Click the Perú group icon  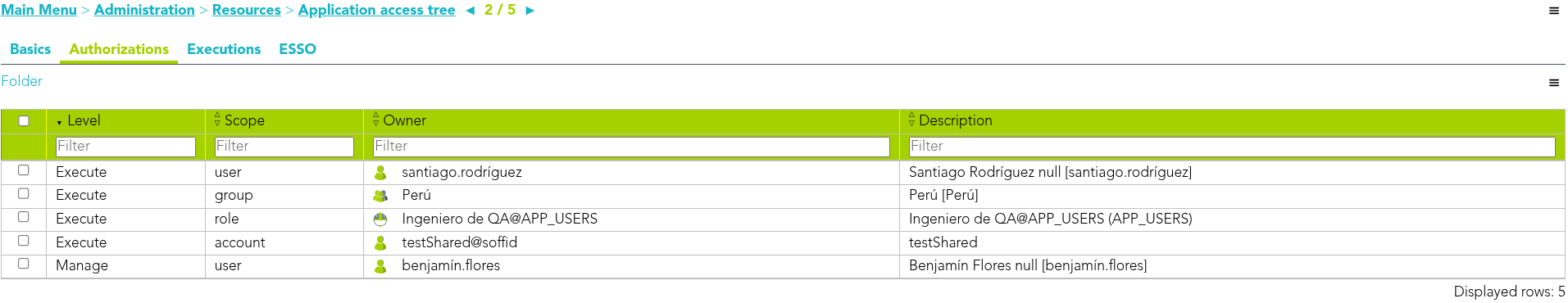click(x=380, y=196)
